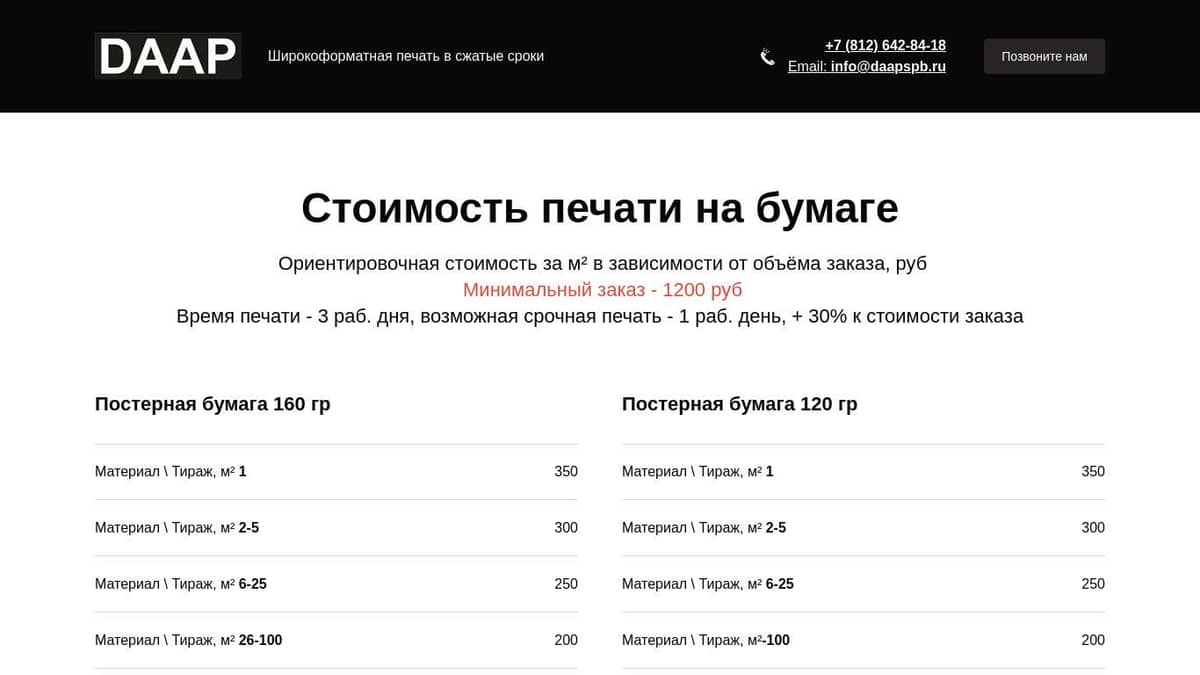Click the price 200 in right table
This screenshot has height=675, width=1200.
[x=1092, y=640]
